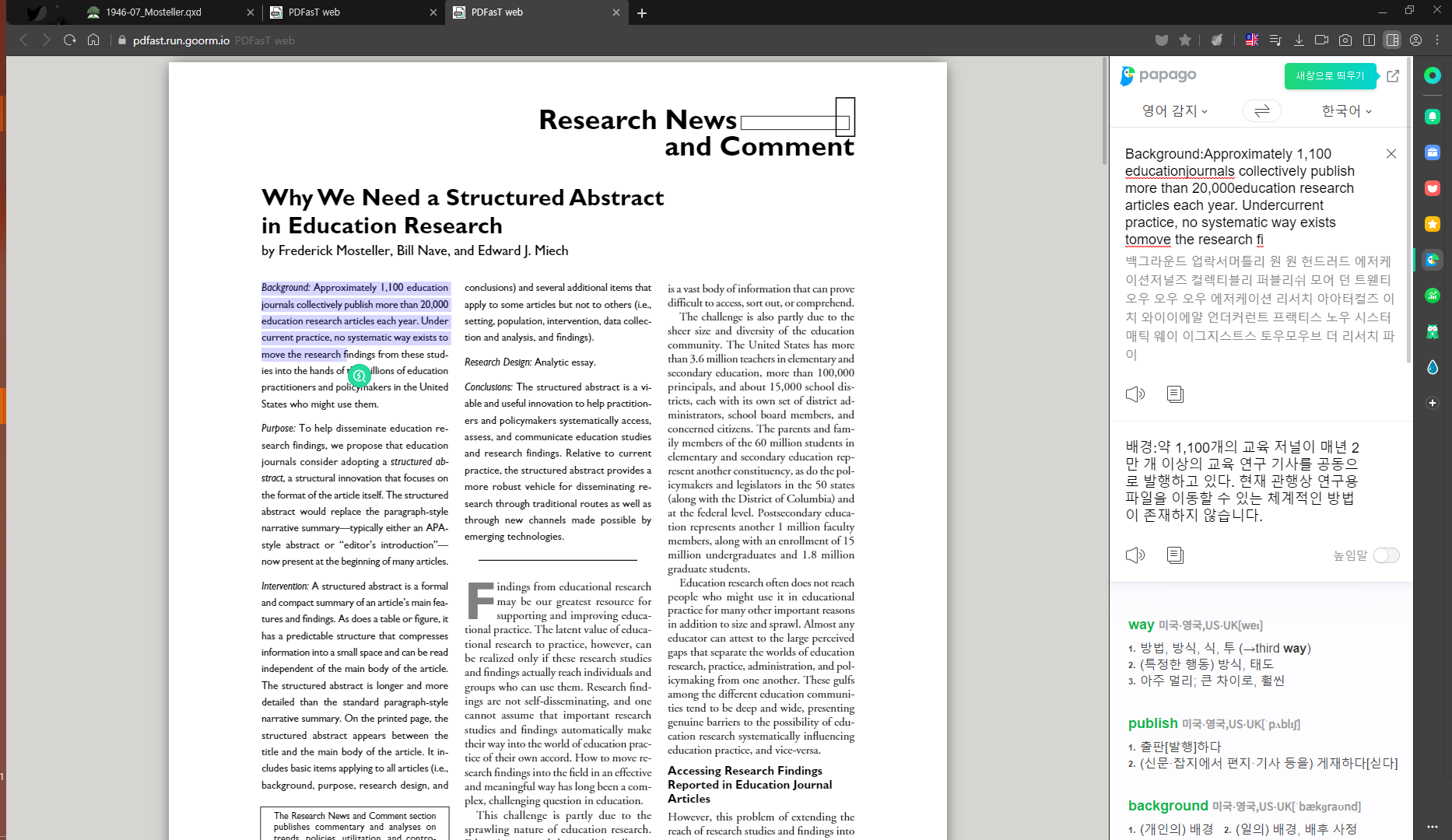Take a screenshot with camera icon
This screenshot has height=840, width=1452.
(1345, 40)
